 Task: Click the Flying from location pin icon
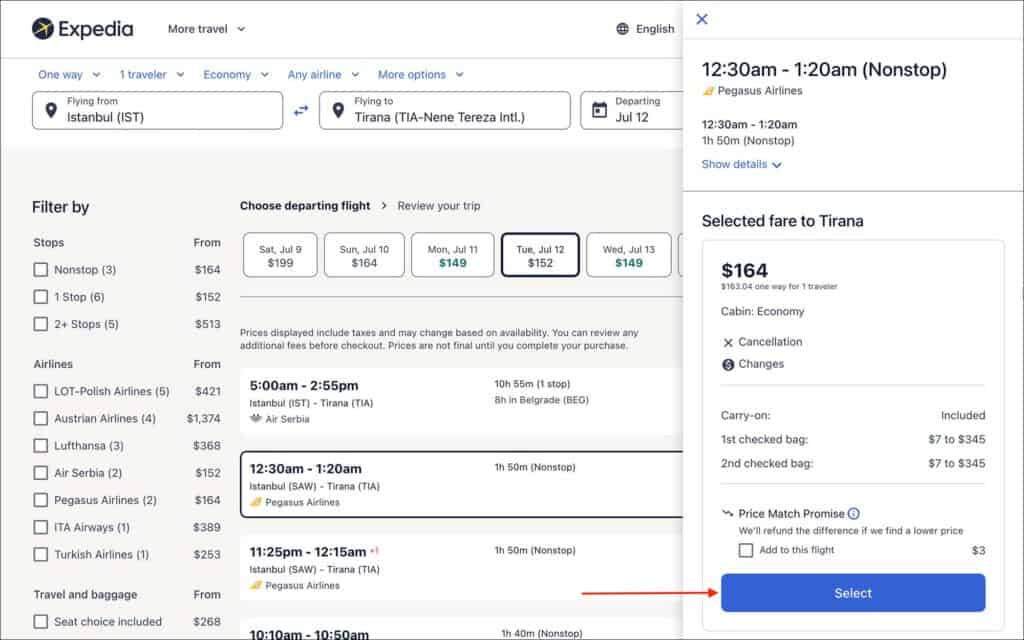click(x=51, y=110)
